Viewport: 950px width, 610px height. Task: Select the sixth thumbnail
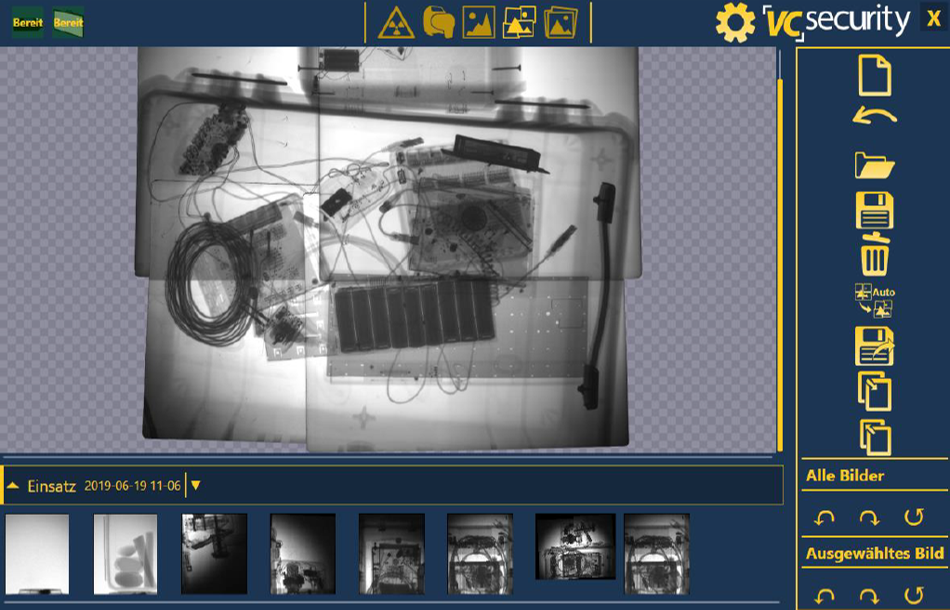point(480,554)
